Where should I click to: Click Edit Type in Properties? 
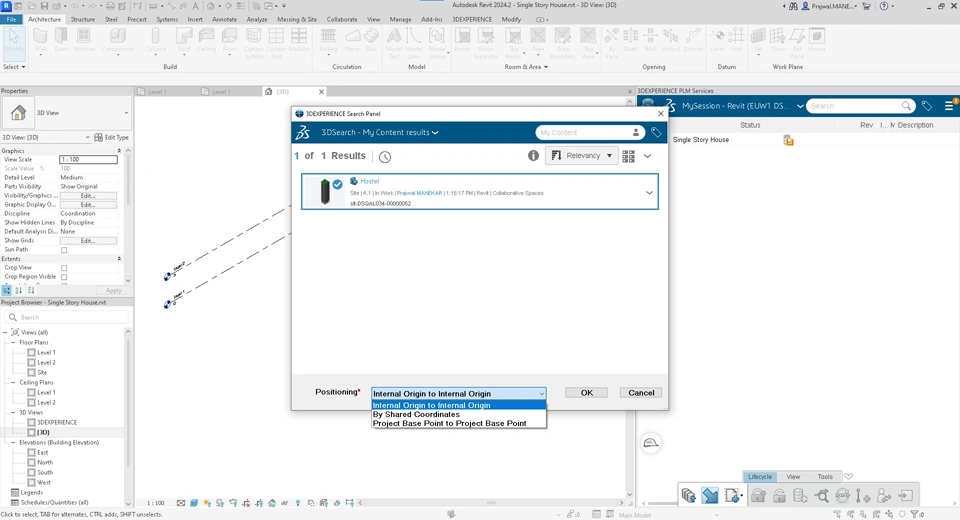[x=112, y=137]
